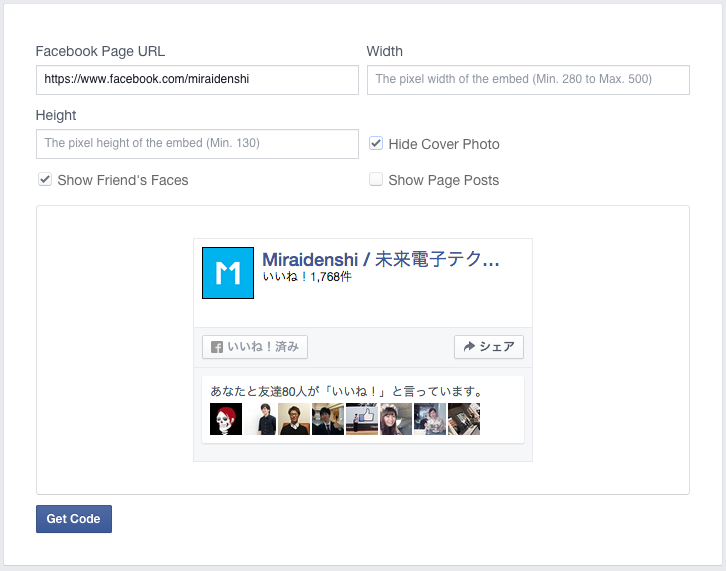Click the Facebook Page URL input field
The width and height of the screenshot is (726, 571).
[197, 80]
